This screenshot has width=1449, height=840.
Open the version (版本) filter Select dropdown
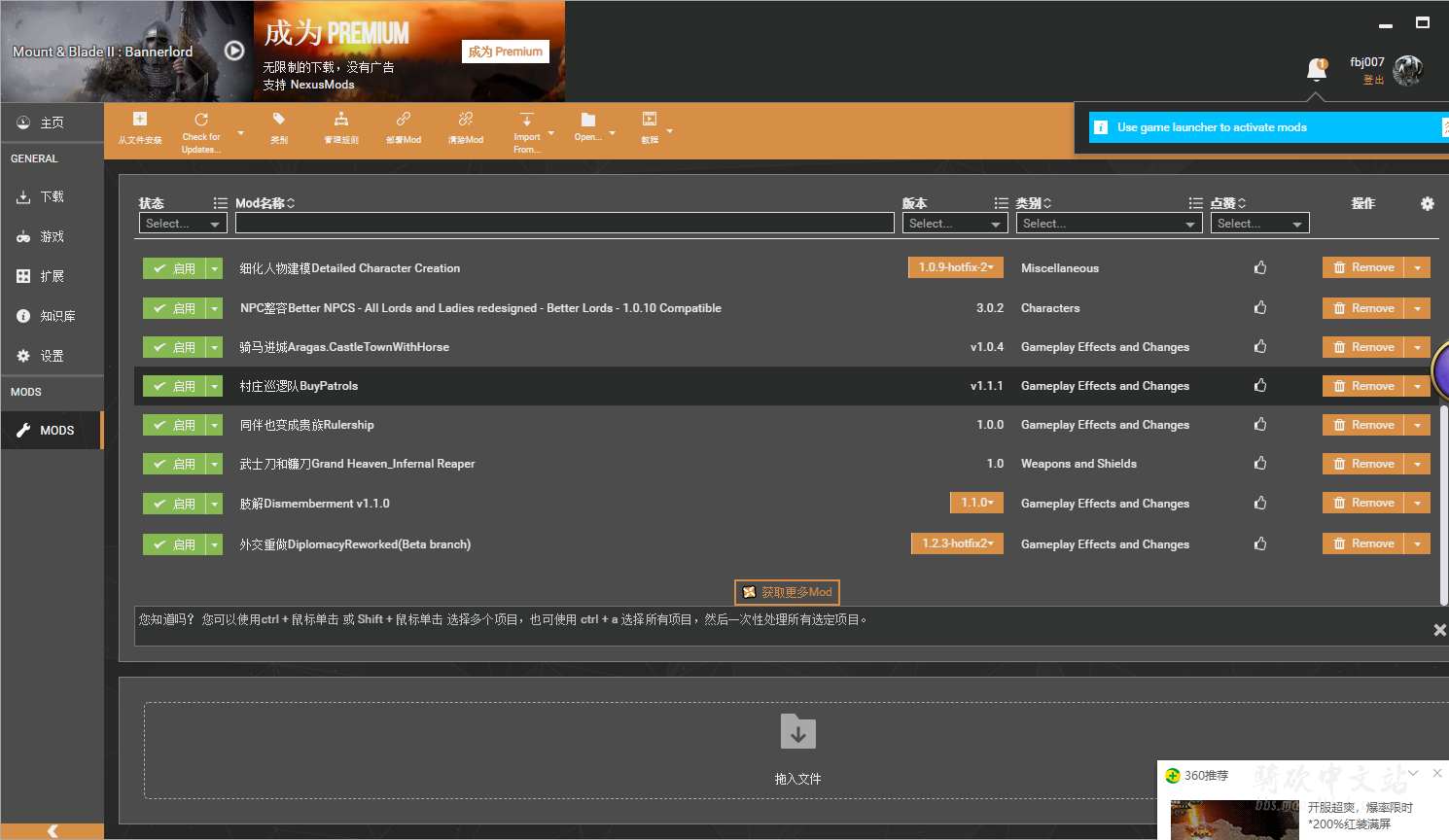tap(955, 224)
